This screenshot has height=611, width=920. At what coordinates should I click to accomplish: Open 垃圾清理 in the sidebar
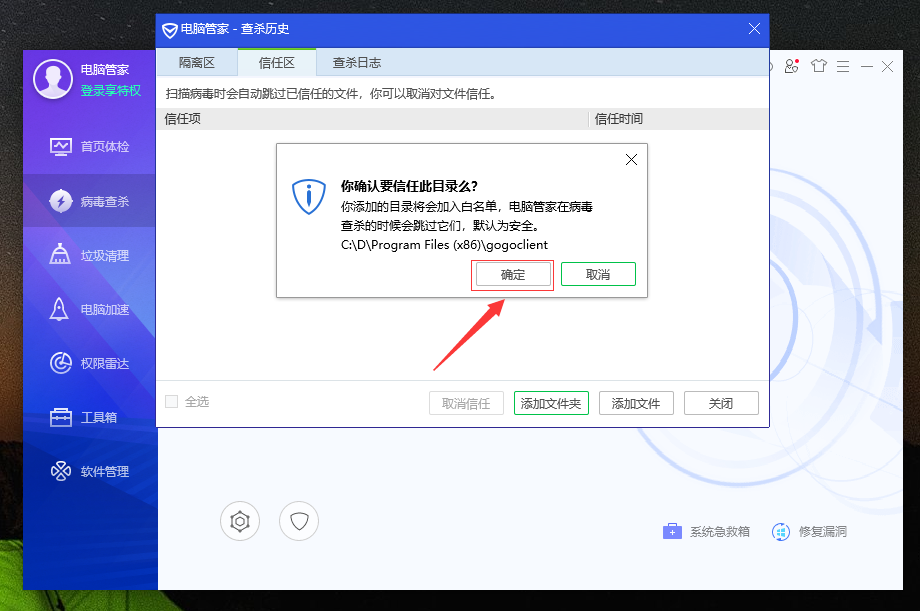[x=89, y=255]
